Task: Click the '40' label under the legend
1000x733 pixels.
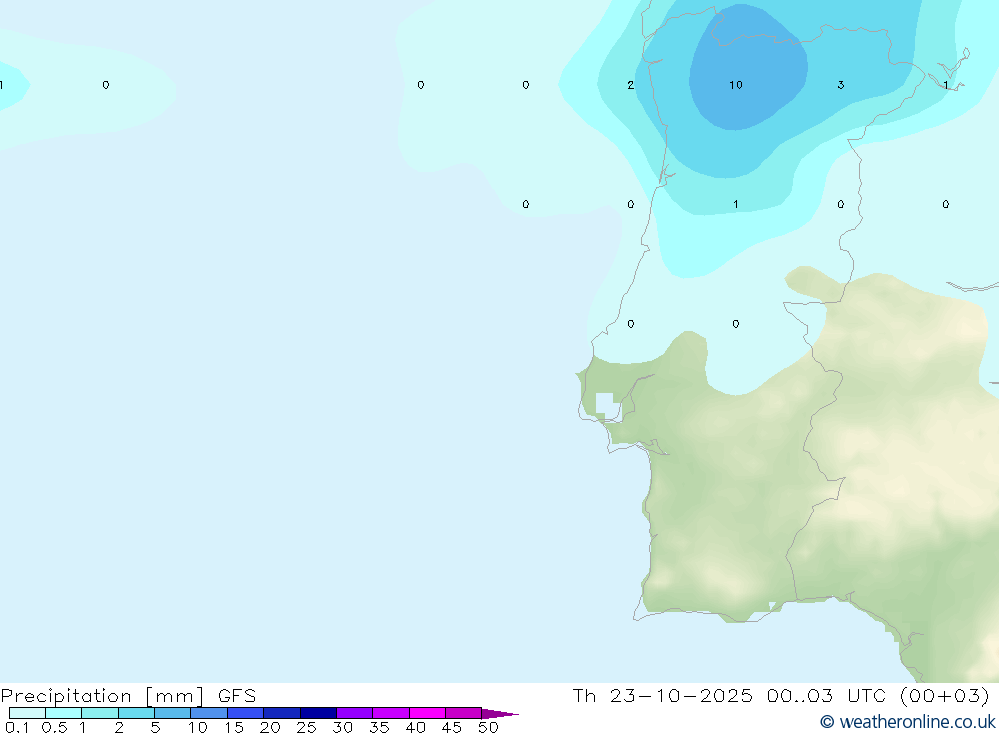Action: (415, 727)
